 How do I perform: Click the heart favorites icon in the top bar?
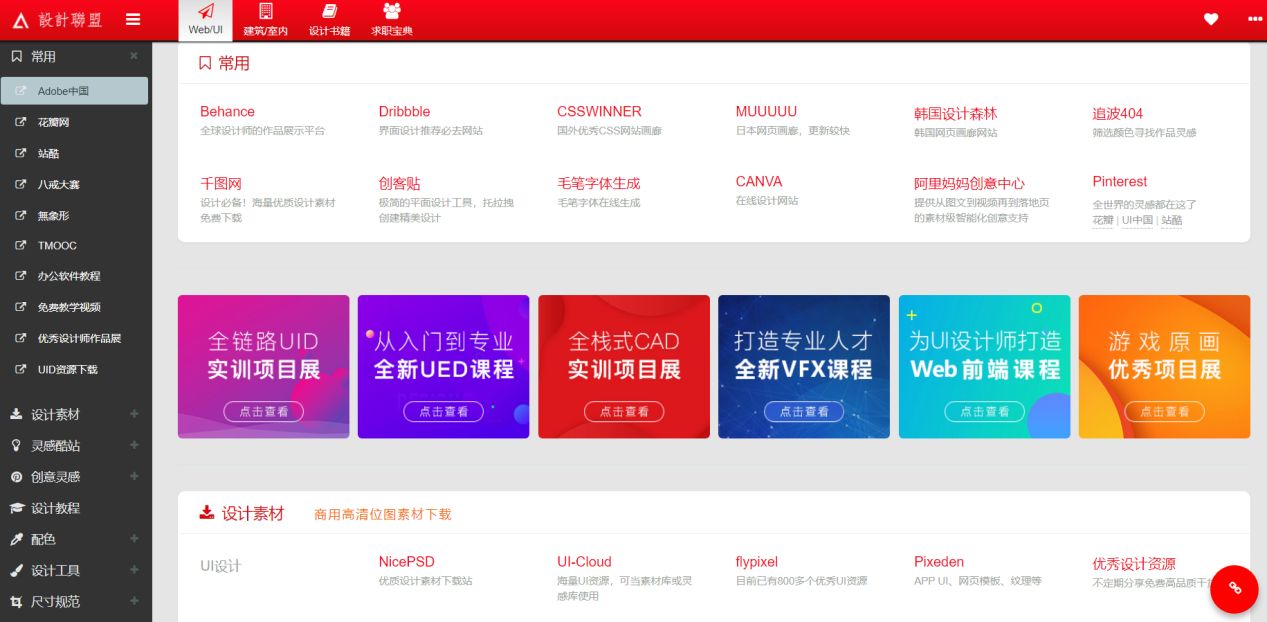click(x=1210, y=18)
